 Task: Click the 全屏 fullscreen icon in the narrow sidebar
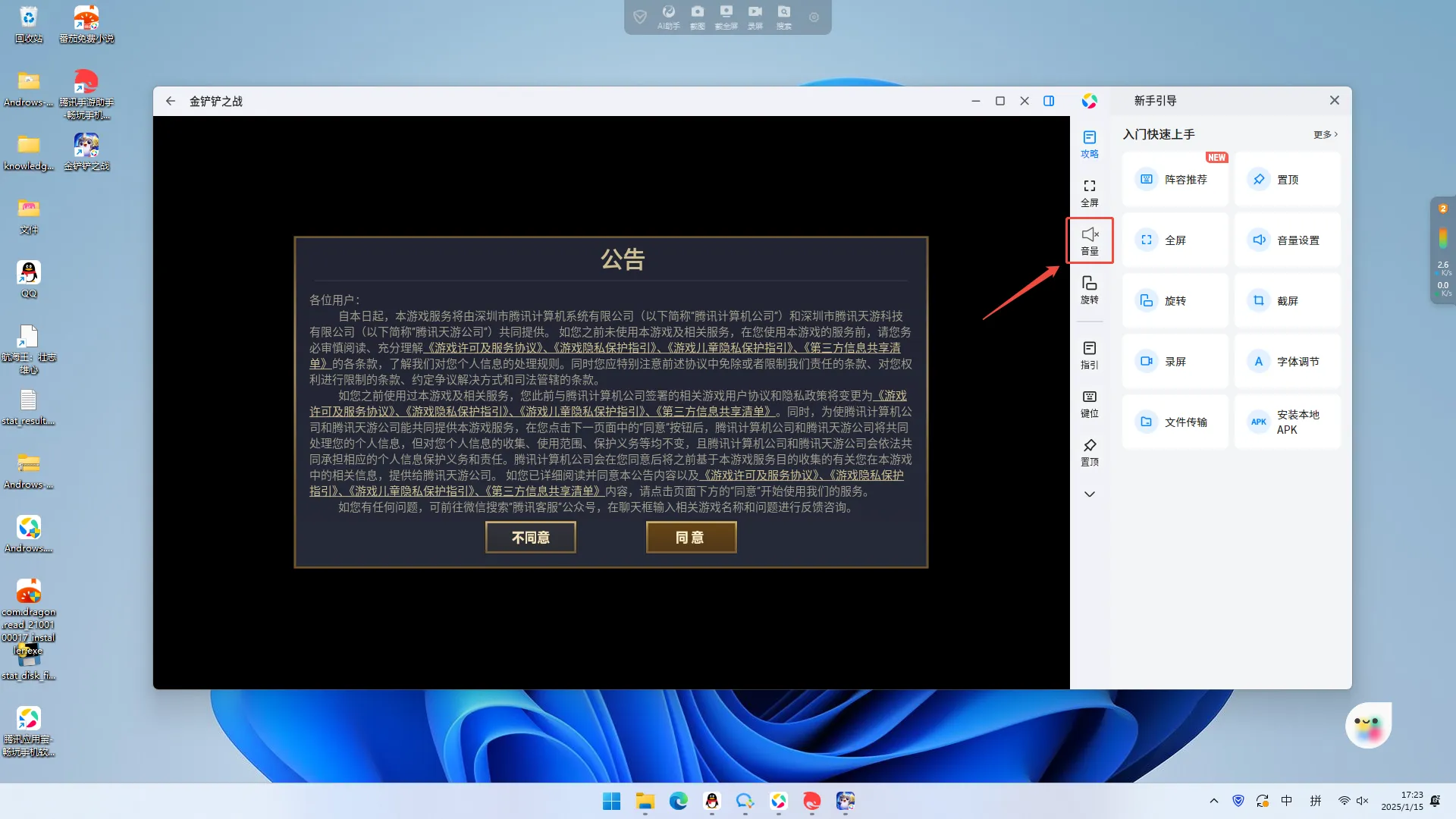(x=1089, y=193)
